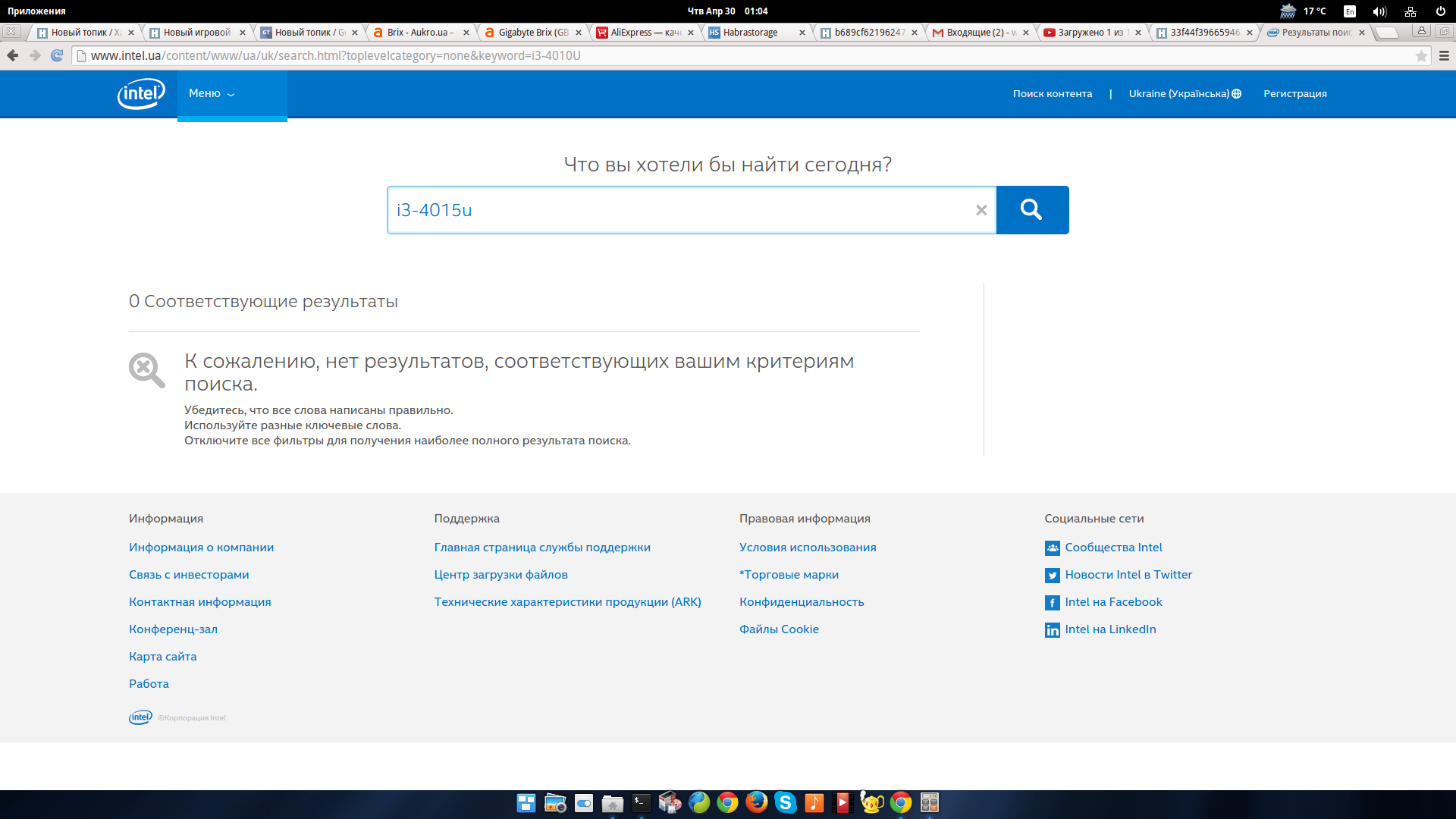Open the Регистрация link

pyautogui.click(x=1295, y=94)
